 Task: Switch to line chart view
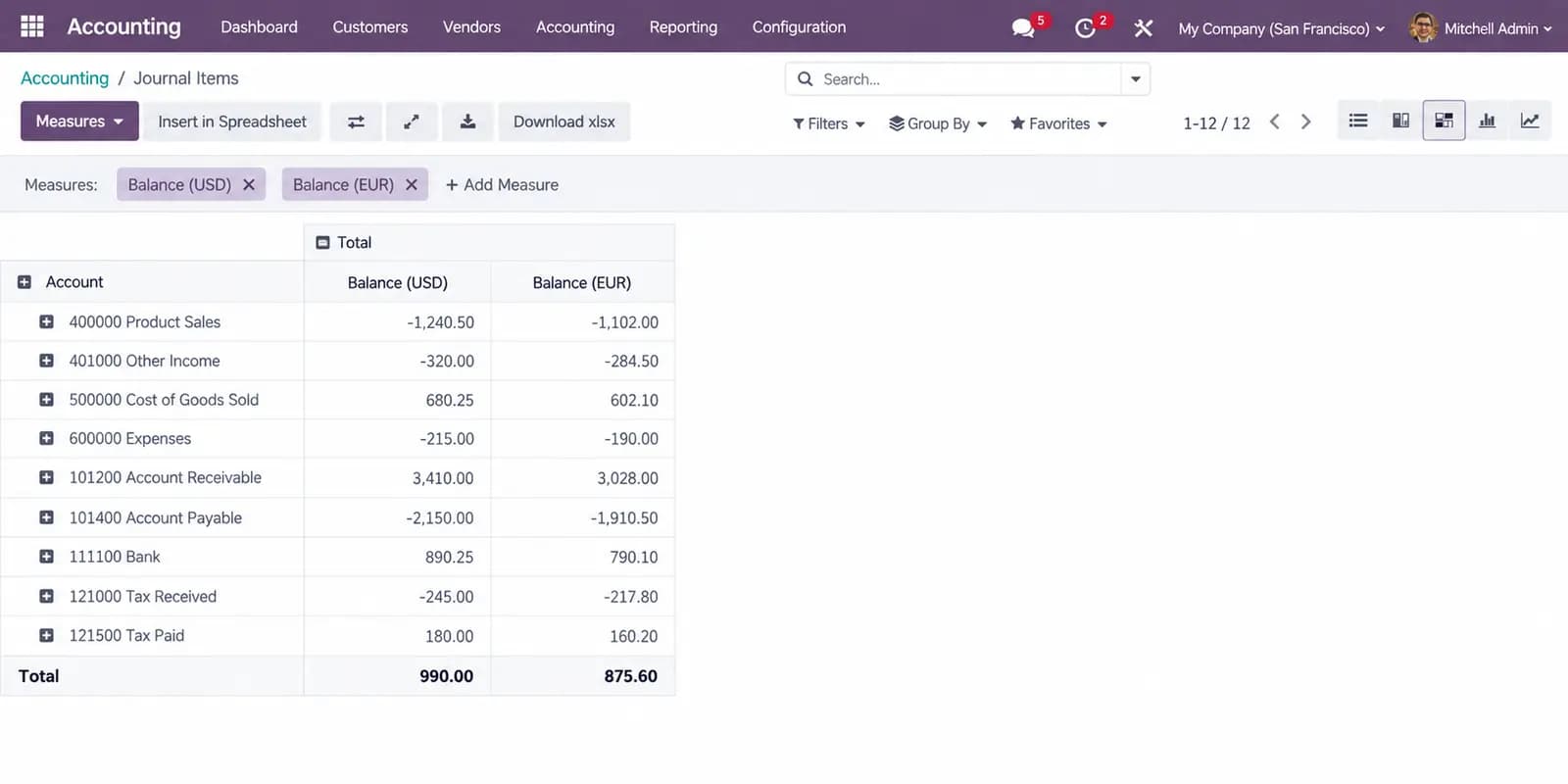click(1530, 121)
